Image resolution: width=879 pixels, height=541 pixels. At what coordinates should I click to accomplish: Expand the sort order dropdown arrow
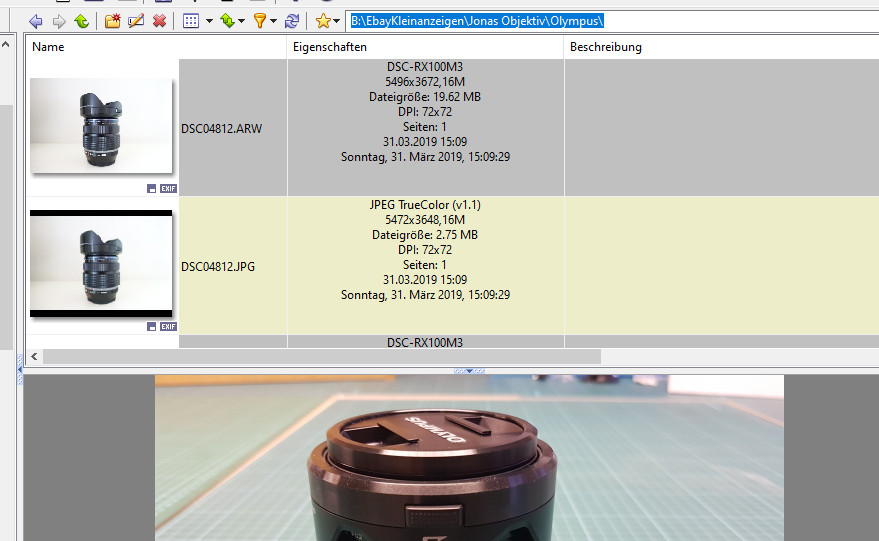click(242, 21)
